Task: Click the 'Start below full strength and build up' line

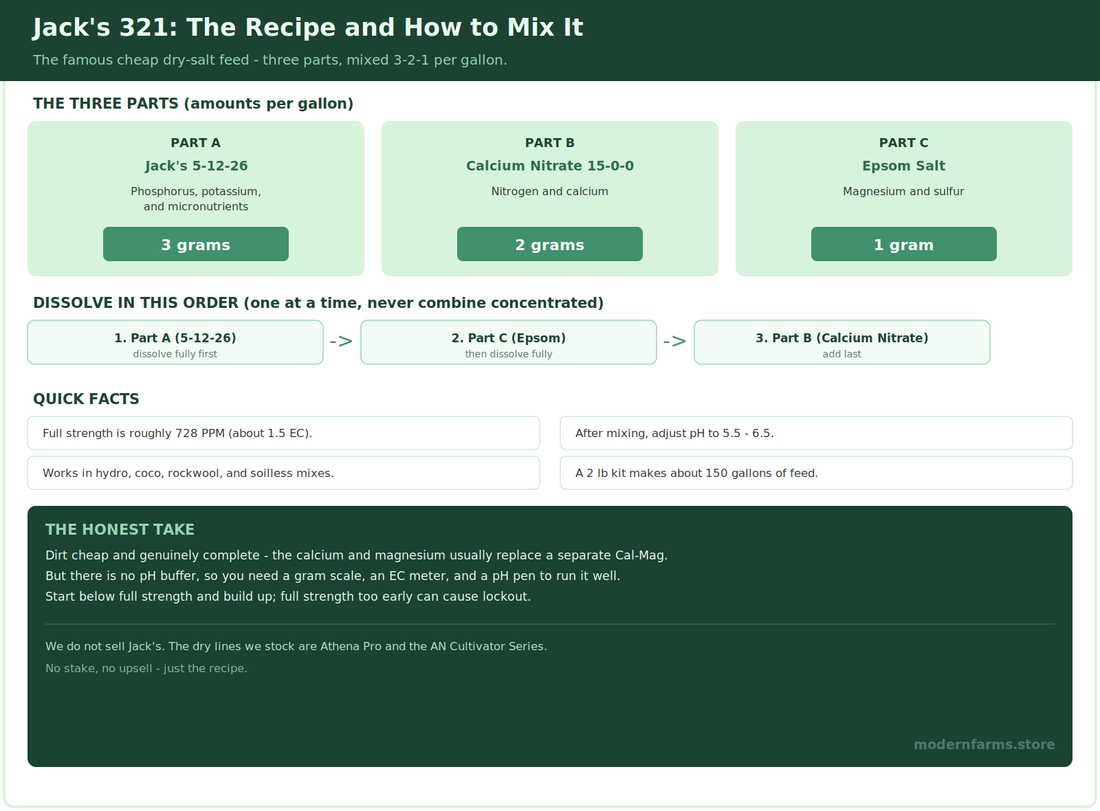Action: point(288,596)
